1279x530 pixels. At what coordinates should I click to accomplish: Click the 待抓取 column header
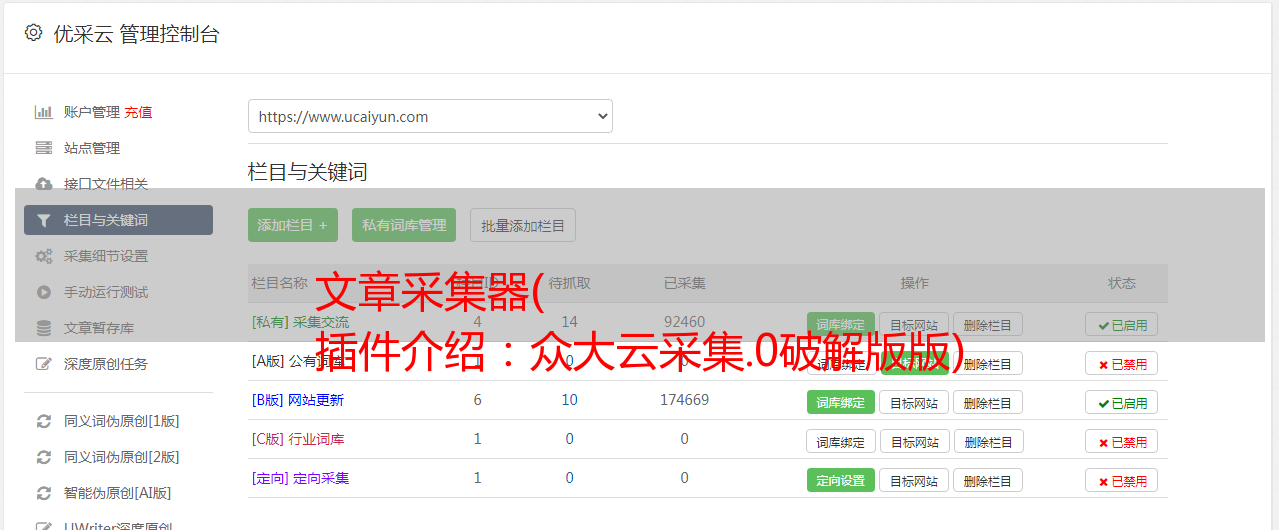tap(569, 283)
